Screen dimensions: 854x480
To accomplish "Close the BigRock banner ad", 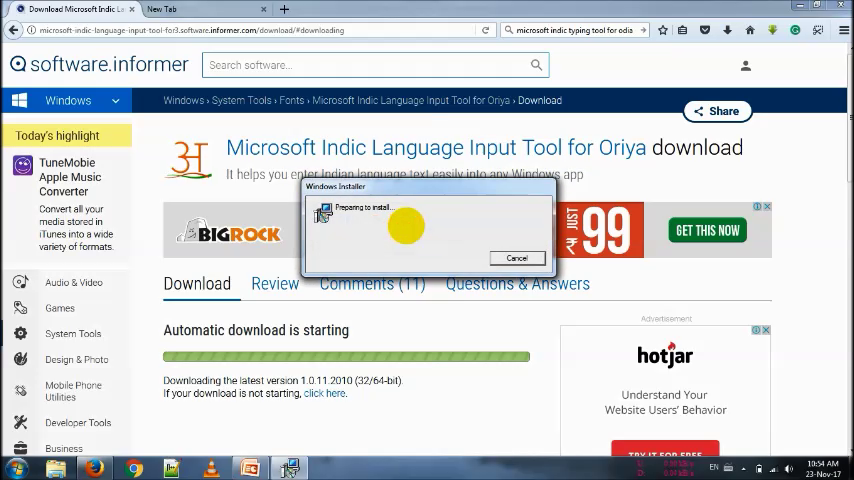I will (767, 206).
